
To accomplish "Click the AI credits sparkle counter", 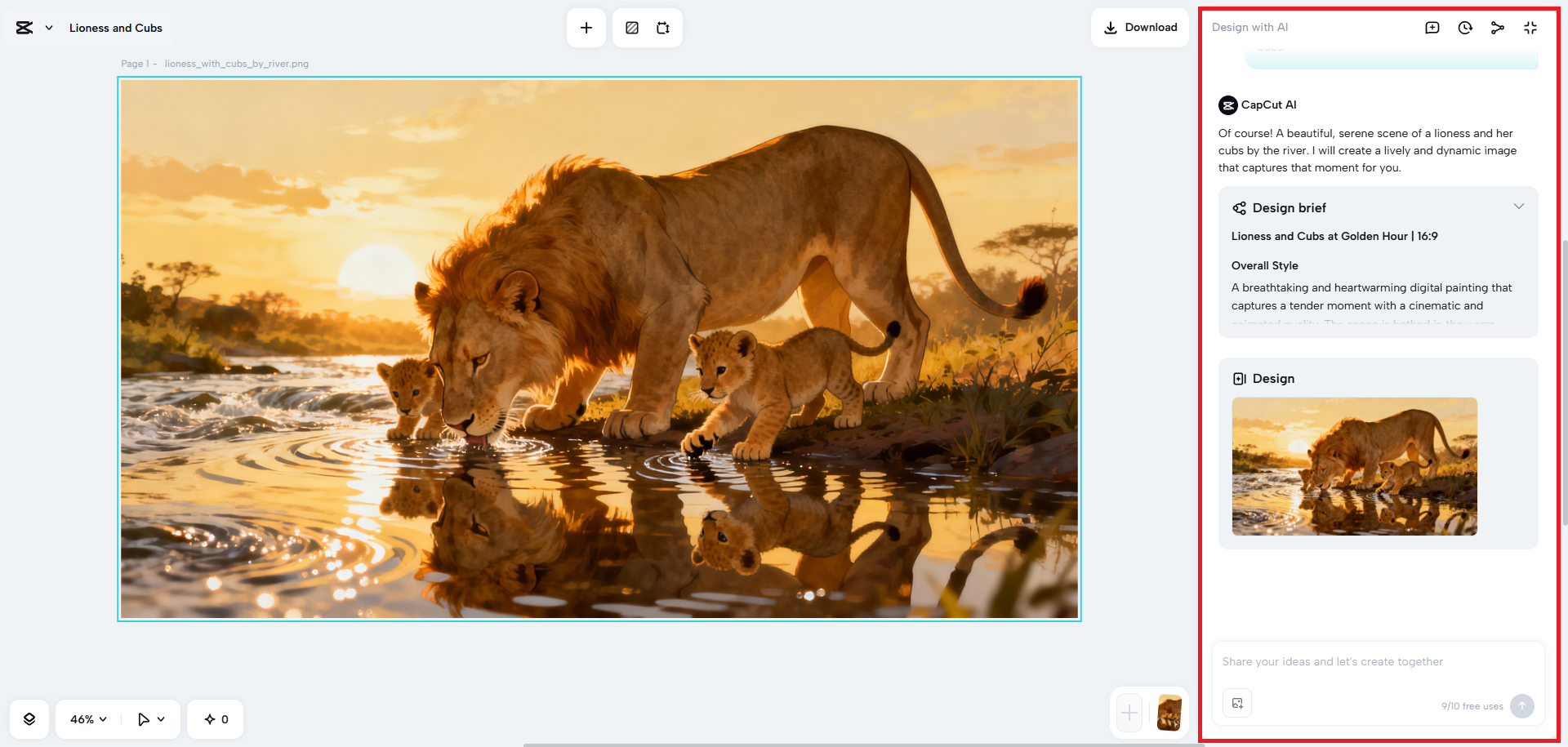I will pyautogui.click(x=216, y=719).
